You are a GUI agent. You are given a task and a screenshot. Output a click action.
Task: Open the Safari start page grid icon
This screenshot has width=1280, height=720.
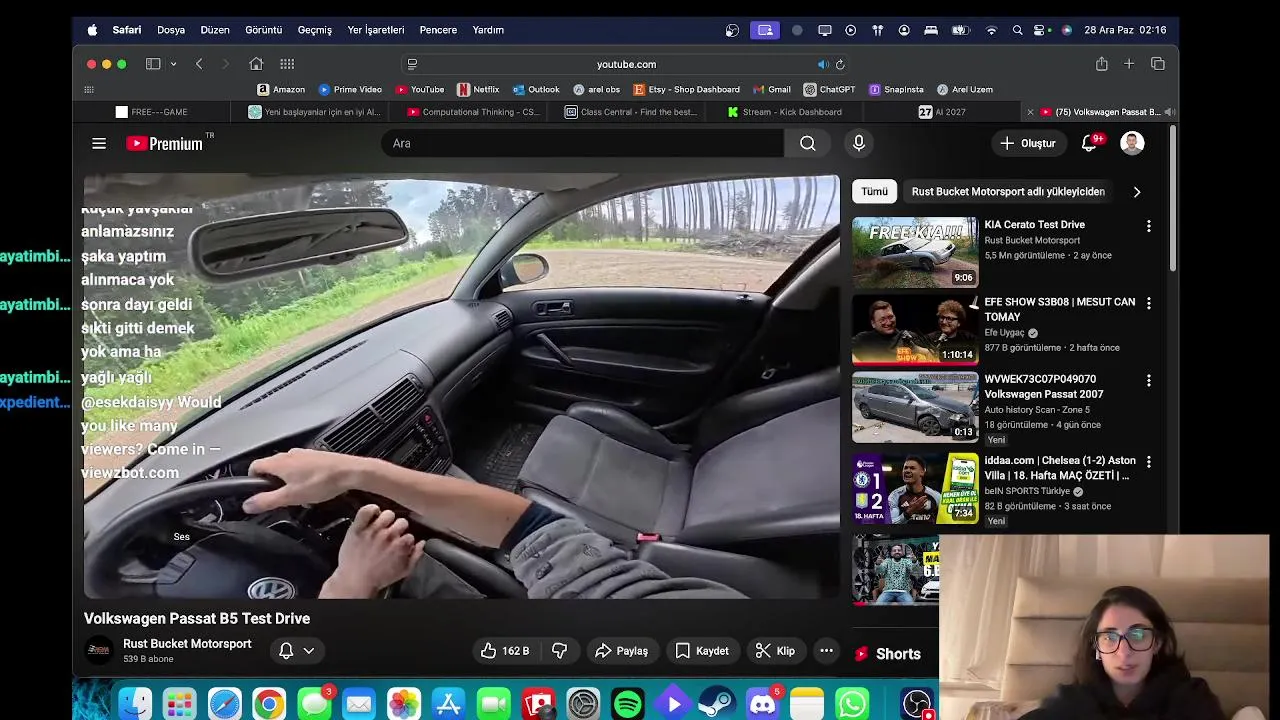(x=287, y=64)
